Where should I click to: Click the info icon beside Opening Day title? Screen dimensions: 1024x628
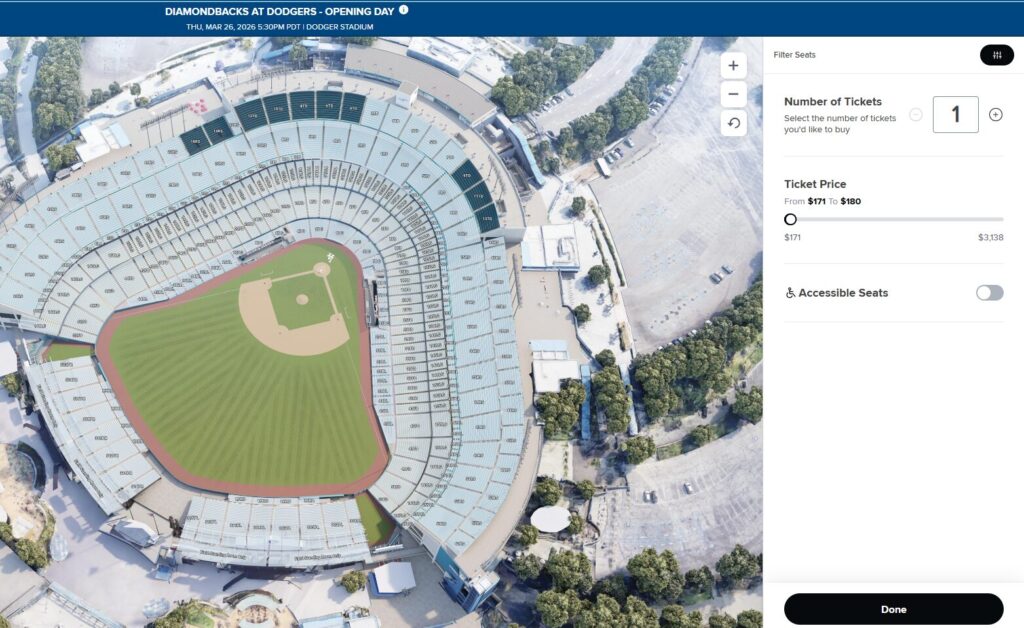[x=404, y=10]
